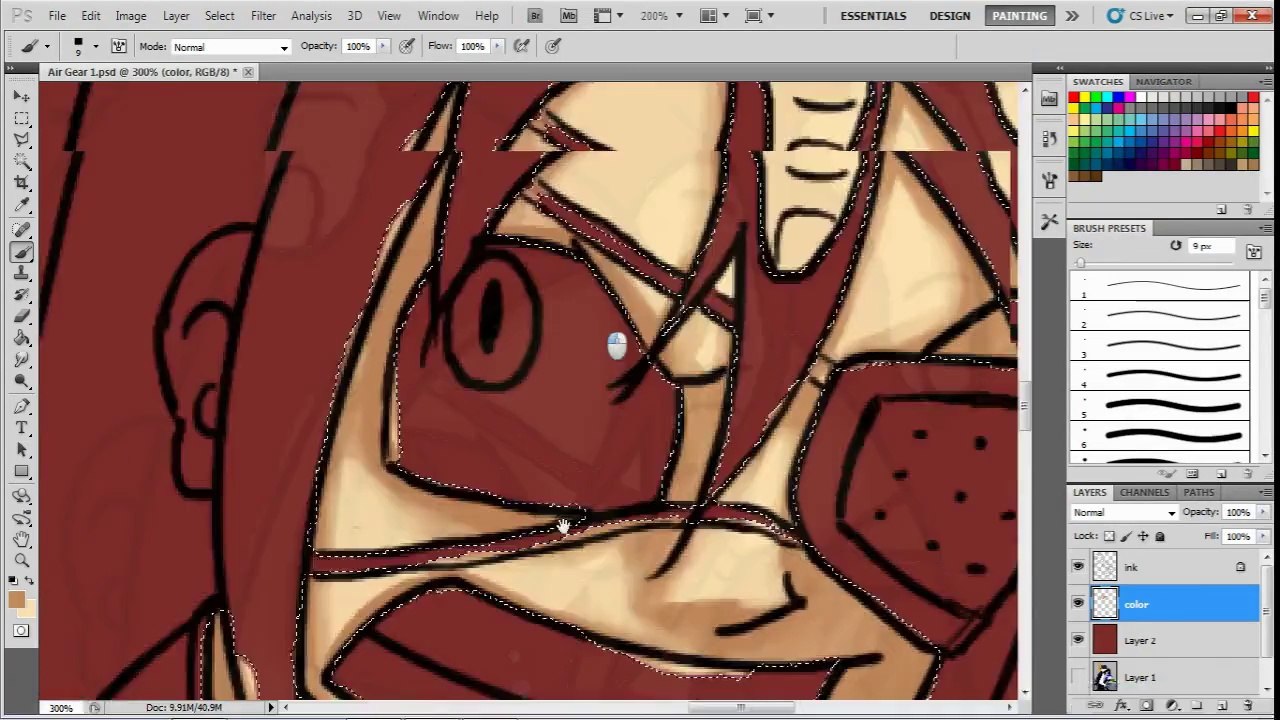Select the Eyedropper tool
Image resolution: width=1280 pixels, height=720 pixels.
(22, 204)
